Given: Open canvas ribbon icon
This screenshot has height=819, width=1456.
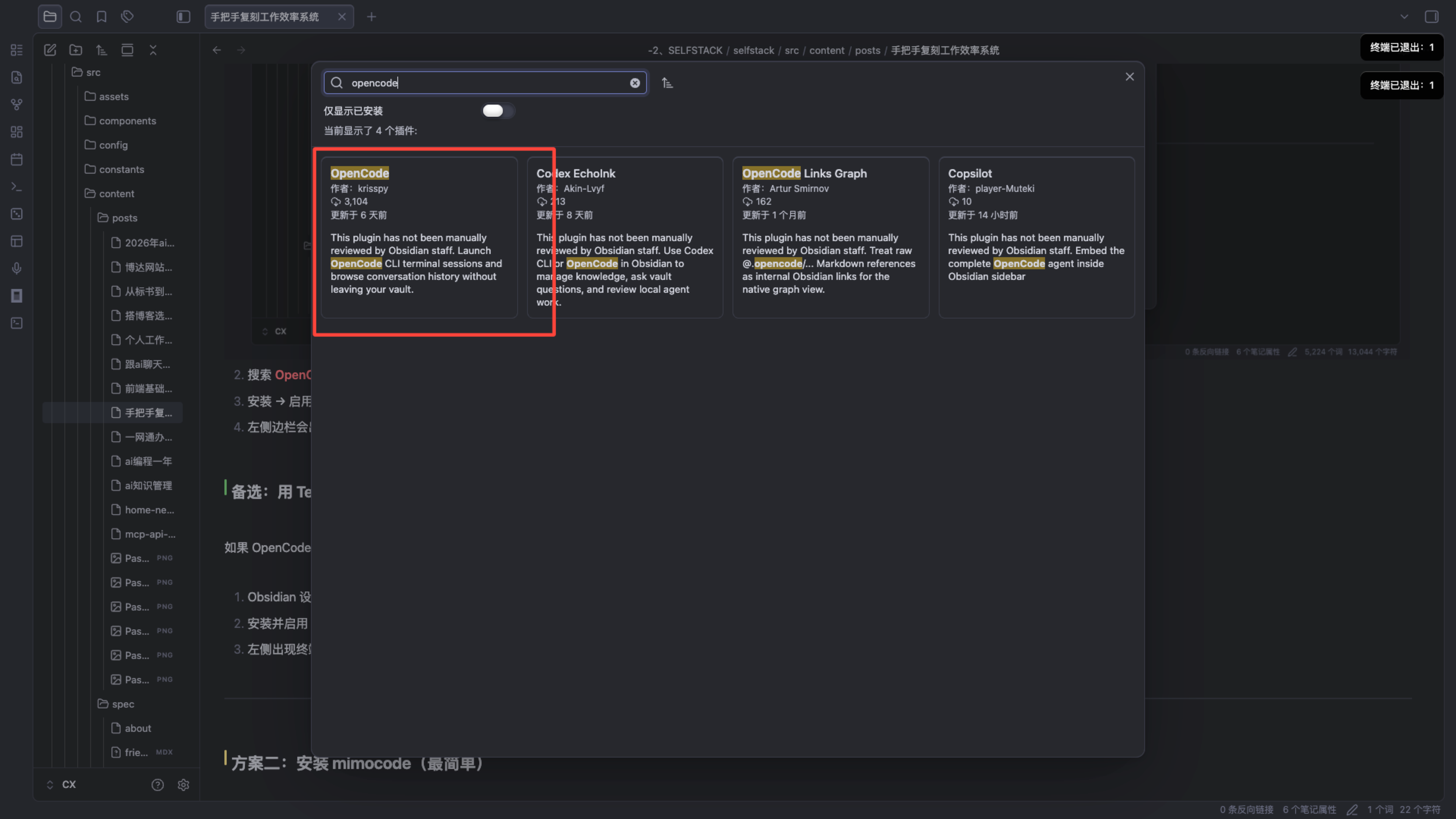Looking at the screenshot, I should [16, 131].
